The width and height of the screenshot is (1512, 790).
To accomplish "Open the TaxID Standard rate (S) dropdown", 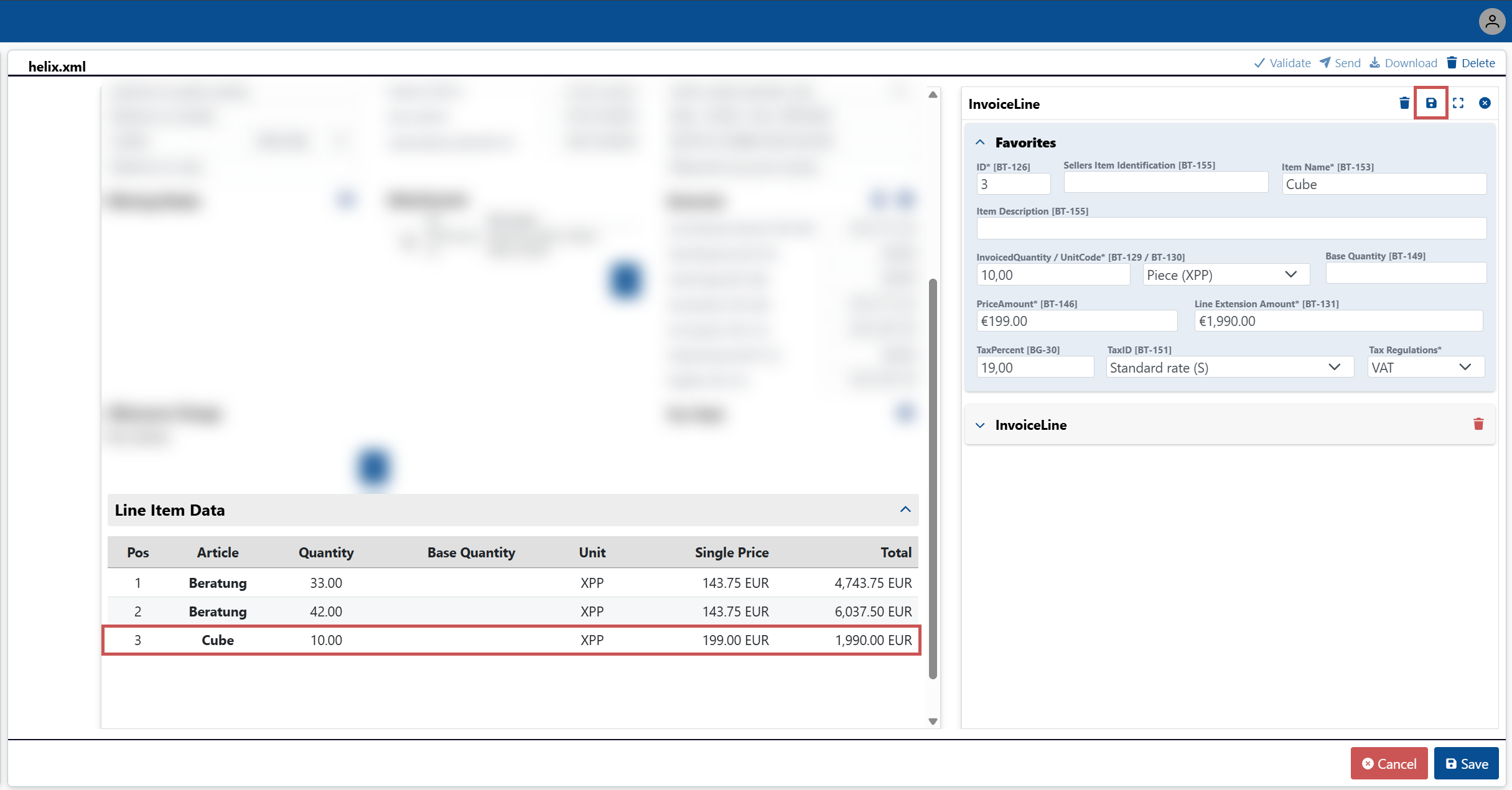I will (x=1230, y=367).
